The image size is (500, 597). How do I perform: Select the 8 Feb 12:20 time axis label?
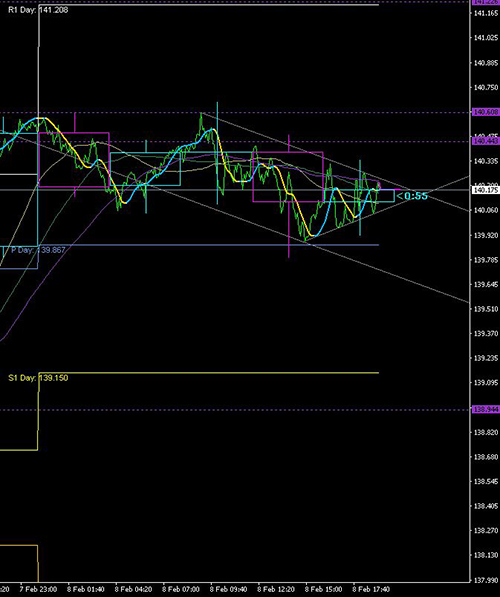click(x=276, y=589)
